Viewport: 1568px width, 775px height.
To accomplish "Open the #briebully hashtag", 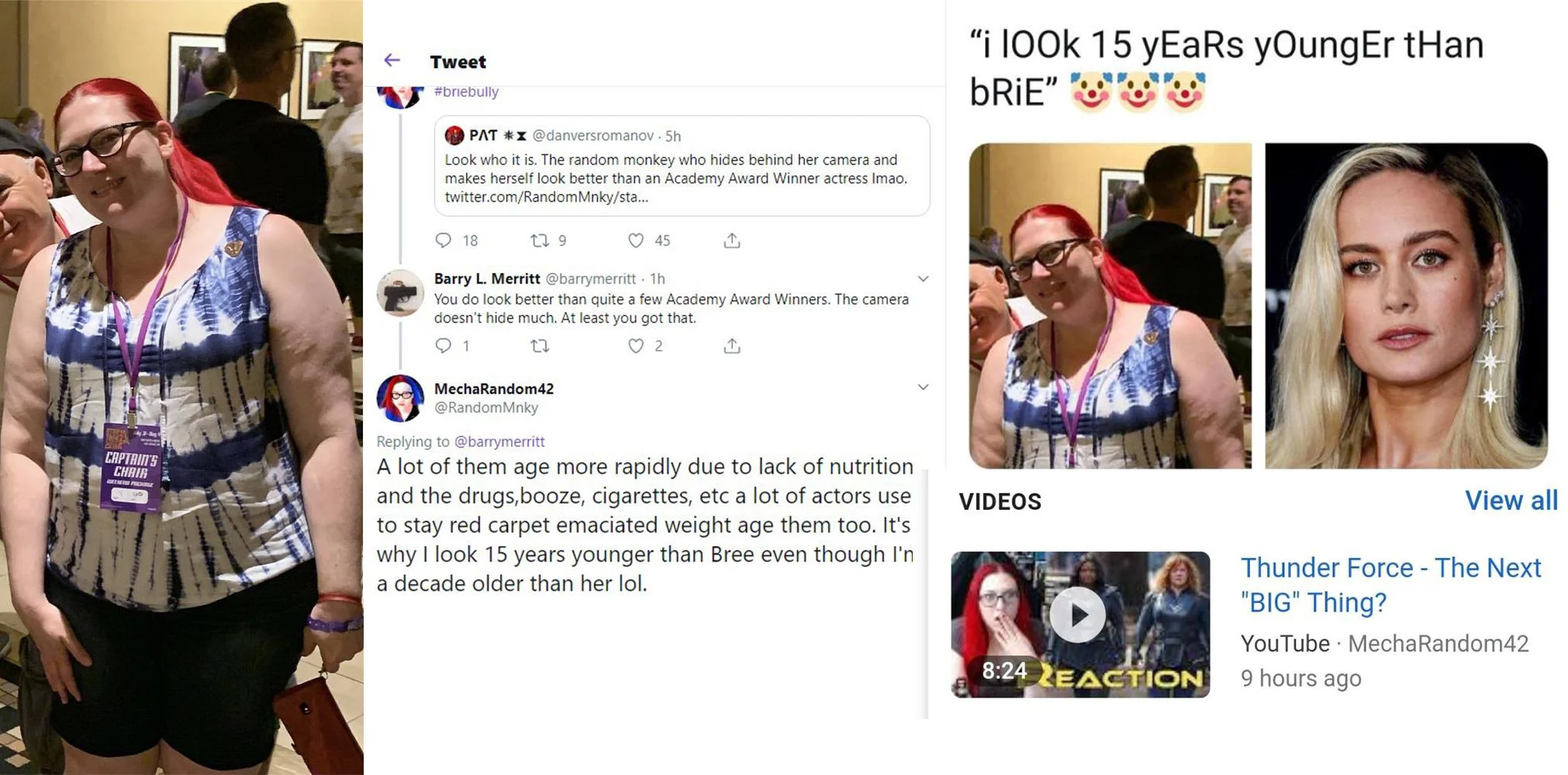I will pos(466,92).
